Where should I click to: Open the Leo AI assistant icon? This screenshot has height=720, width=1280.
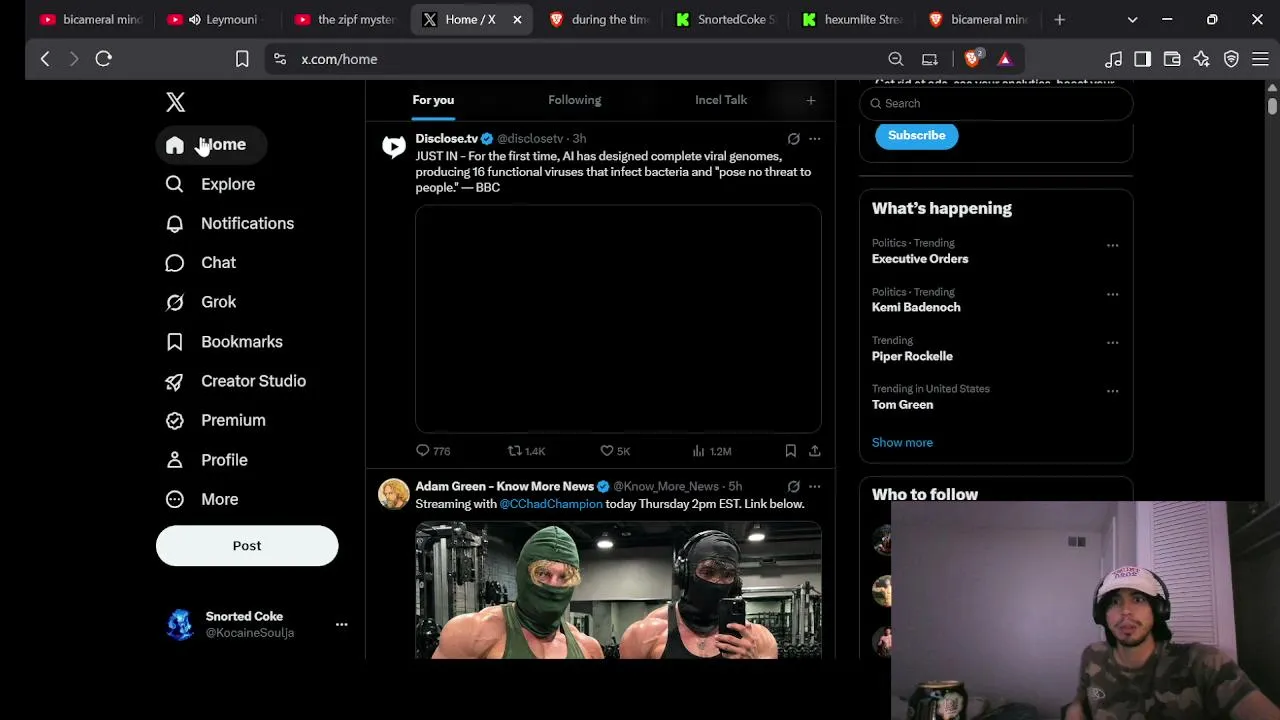coord(1202,59)
